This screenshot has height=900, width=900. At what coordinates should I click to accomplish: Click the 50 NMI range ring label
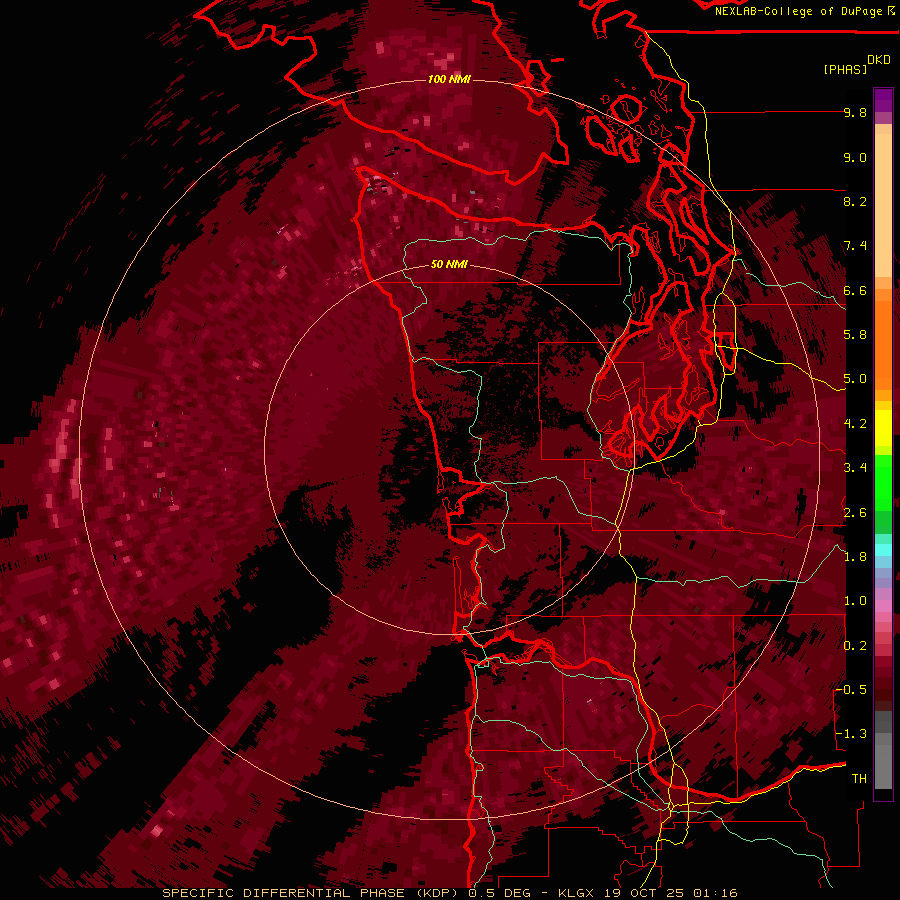pyautogui.click(x=449, y=265)
